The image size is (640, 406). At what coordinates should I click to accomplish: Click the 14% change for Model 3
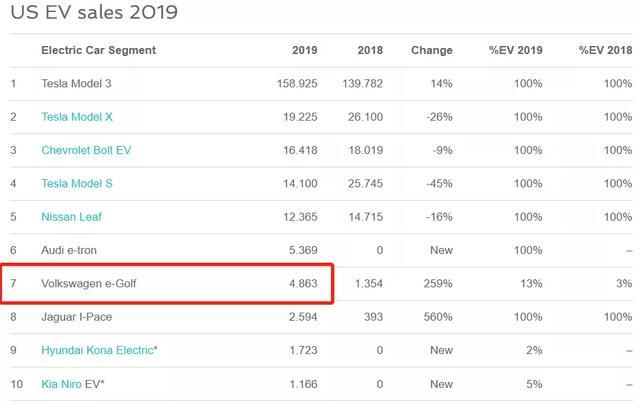[x=441, y=84]
